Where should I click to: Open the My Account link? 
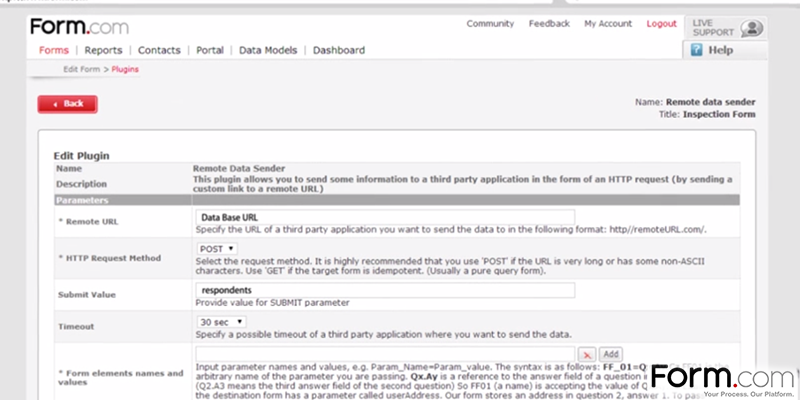point(609,23)
